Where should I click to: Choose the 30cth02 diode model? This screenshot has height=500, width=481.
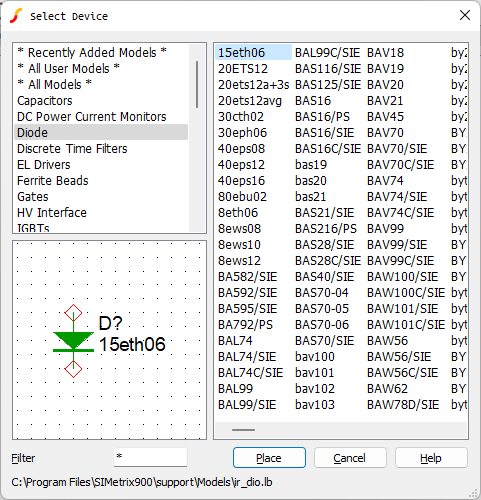(x=241, y=117)
